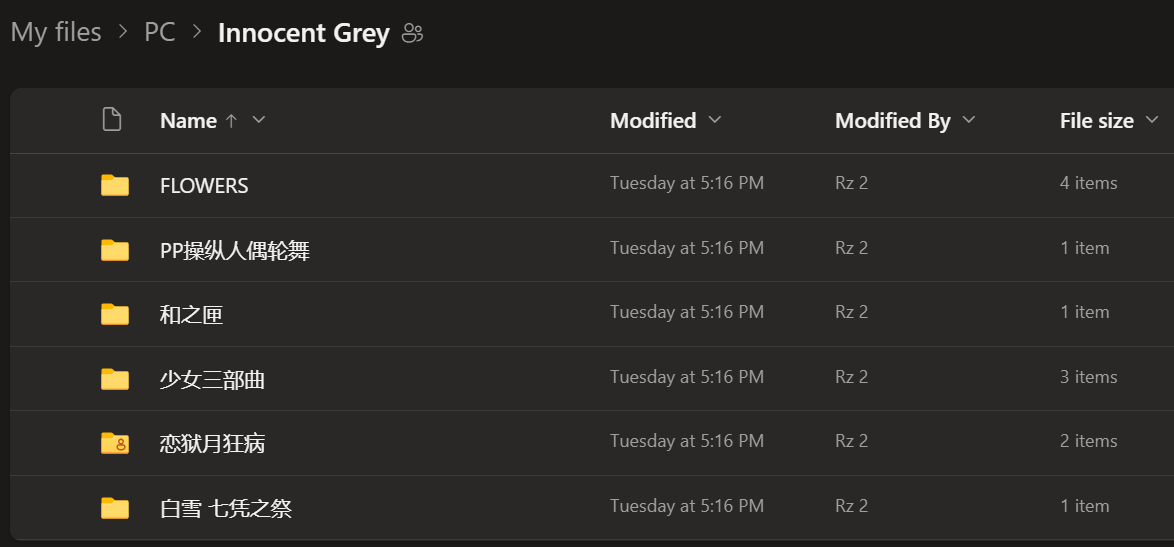Click the shared 恋狱月狂病 folder icon
This screenshot has height=547, width=1174.
coord(115,443)
